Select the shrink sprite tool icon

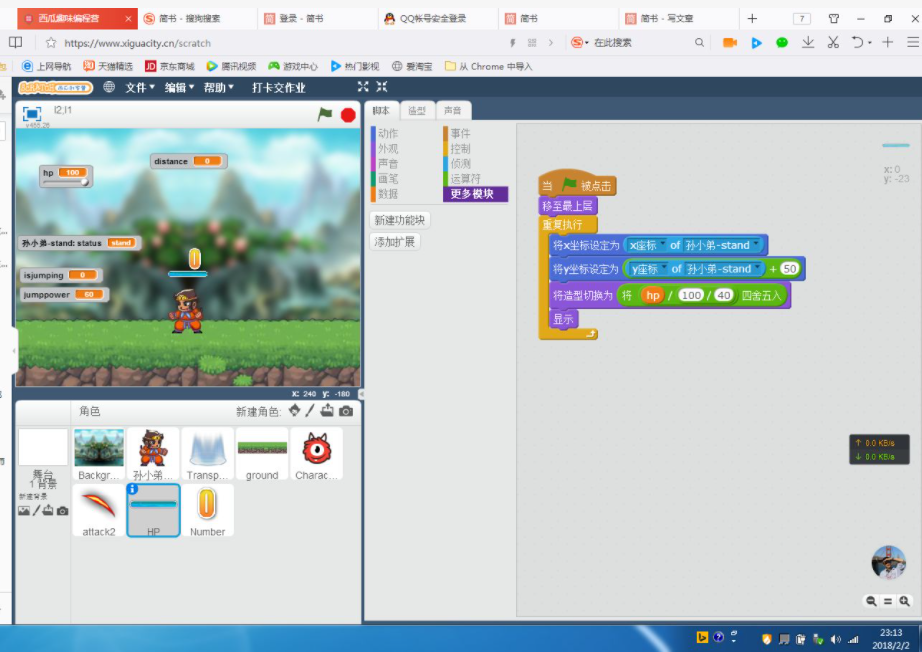click(382, 86)
